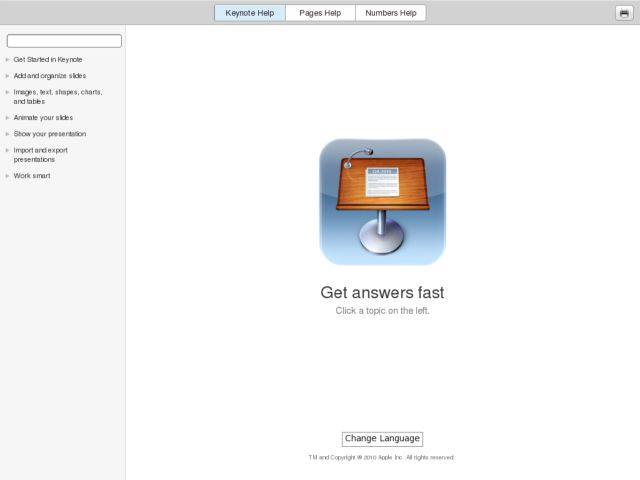Expand the arrow next to Add and organize slides

[8, 76]
